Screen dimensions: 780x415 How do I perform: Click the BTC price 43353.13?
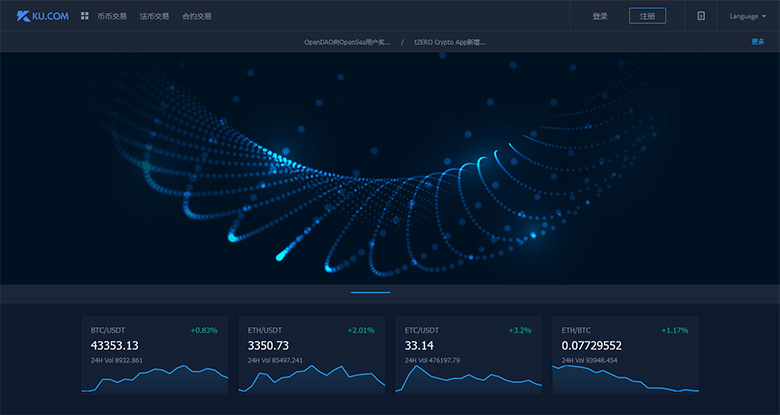pyautogui.click(x=114, y=345)
